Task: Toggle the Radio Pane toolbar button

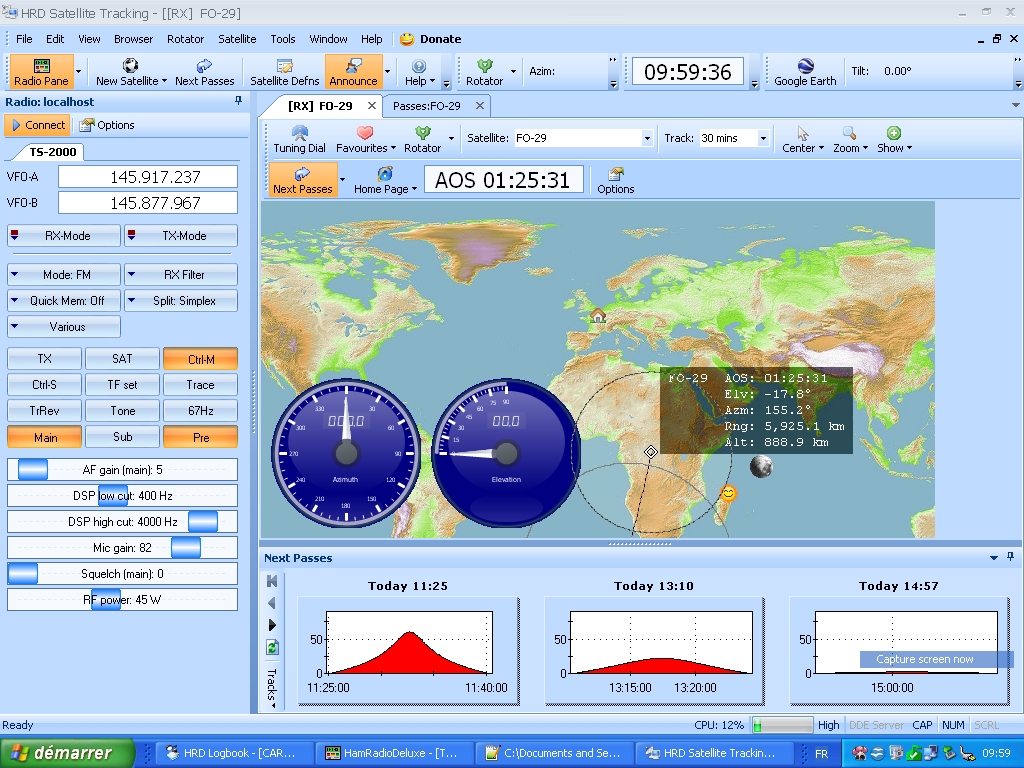Action: click(41, 72)
